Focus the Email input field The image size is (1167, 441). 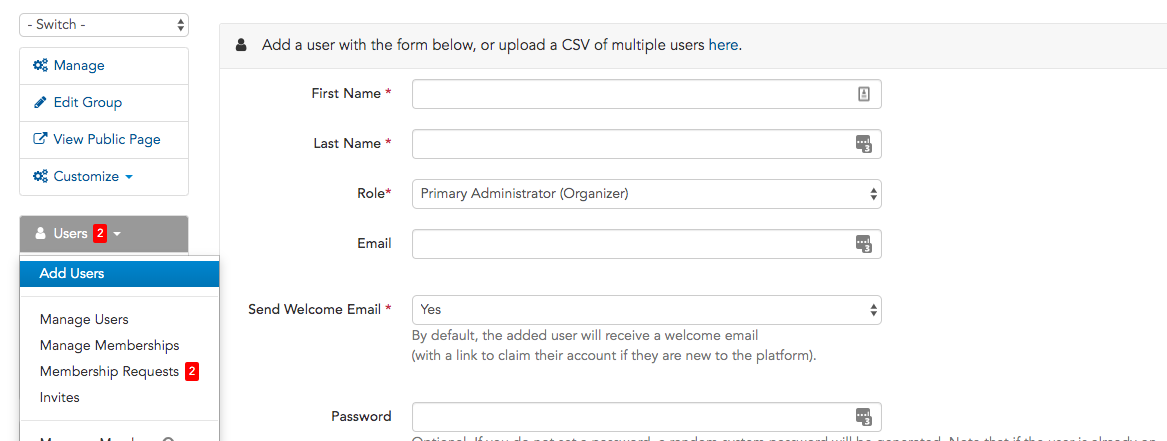[x=647, y=244]
